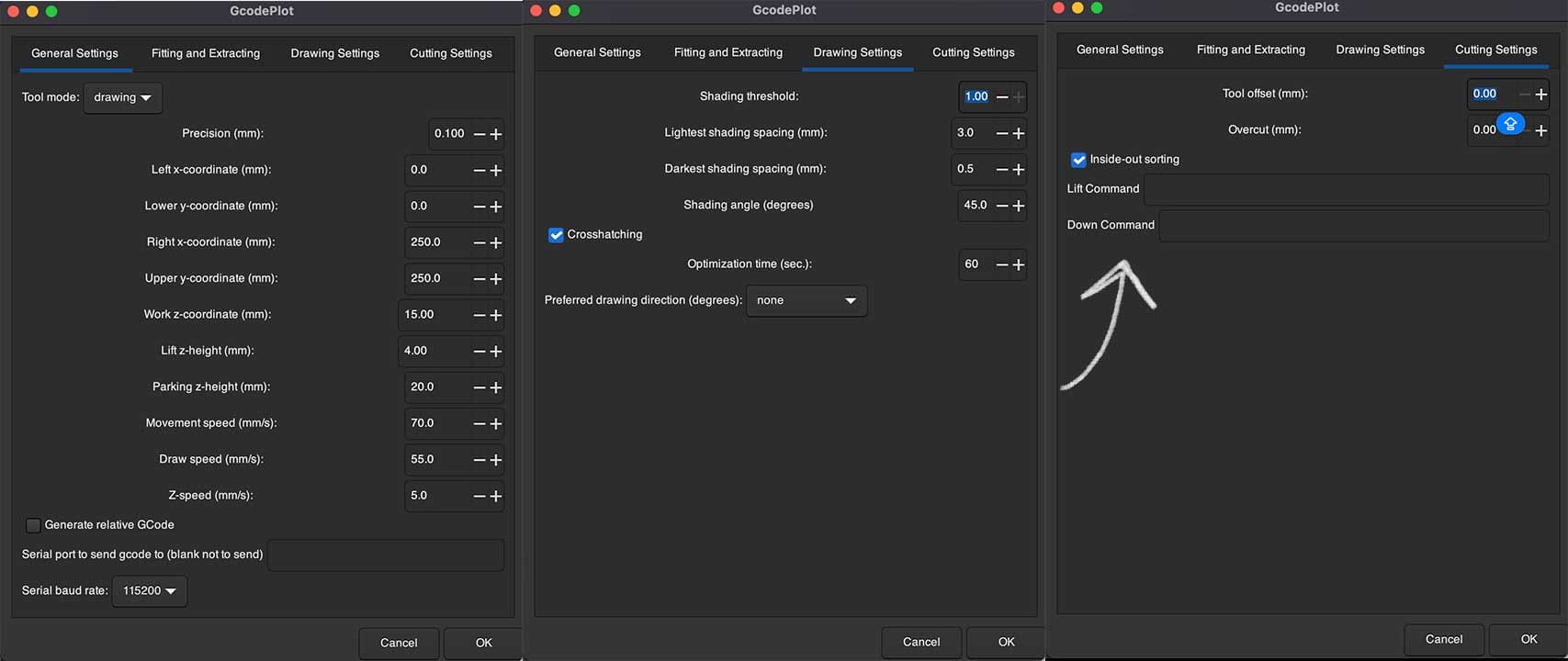
Task: Decrease the Lower y-coordinate value
Action: 479,207
